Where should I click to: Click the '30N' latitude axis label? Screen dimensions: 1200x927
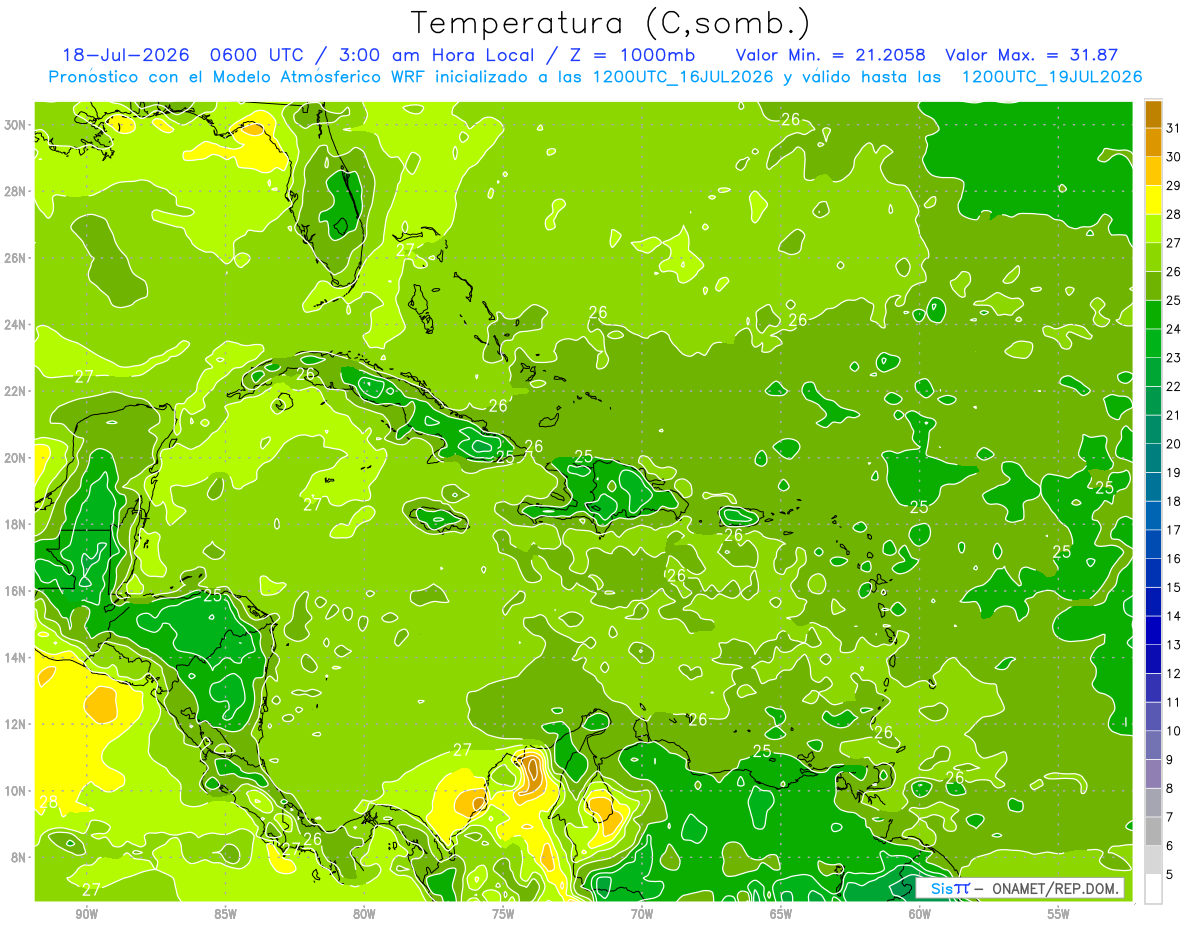point(15,125)
